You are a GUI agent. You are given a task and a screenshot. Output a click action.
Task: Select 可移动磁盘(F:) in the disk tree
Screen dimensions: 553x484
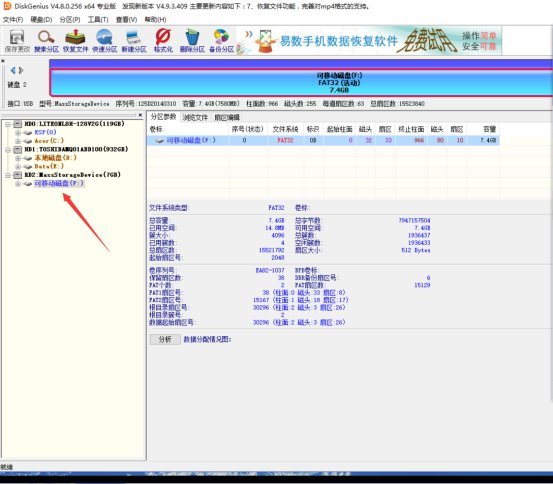pos(59,183)
